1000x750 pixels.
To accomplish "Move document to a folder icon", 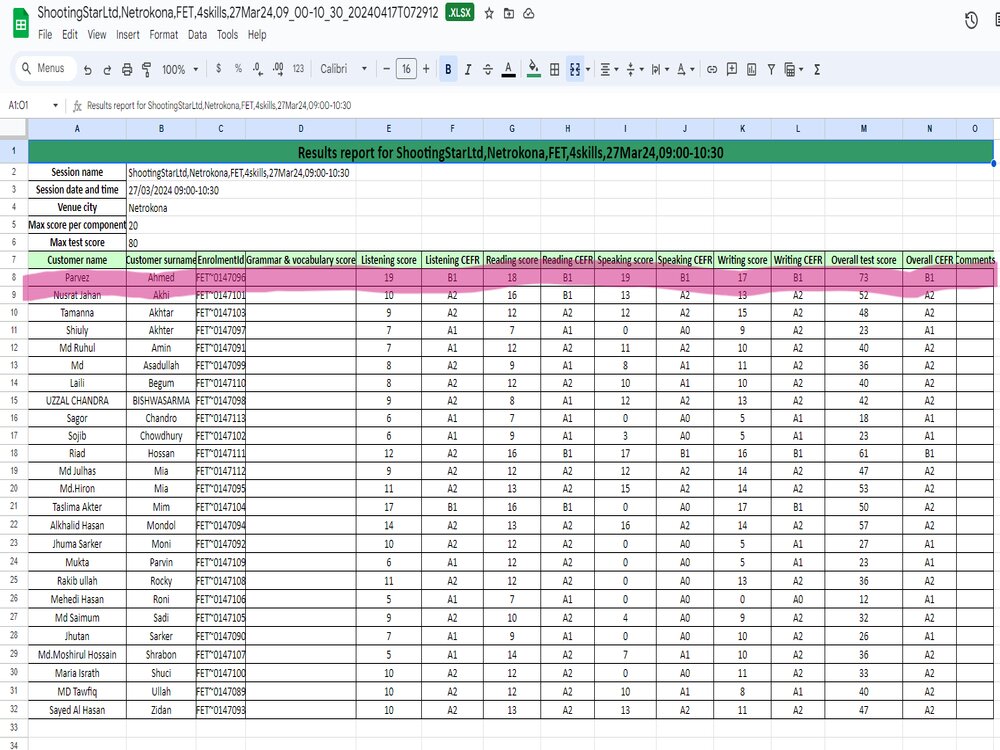I will point(509,13).
